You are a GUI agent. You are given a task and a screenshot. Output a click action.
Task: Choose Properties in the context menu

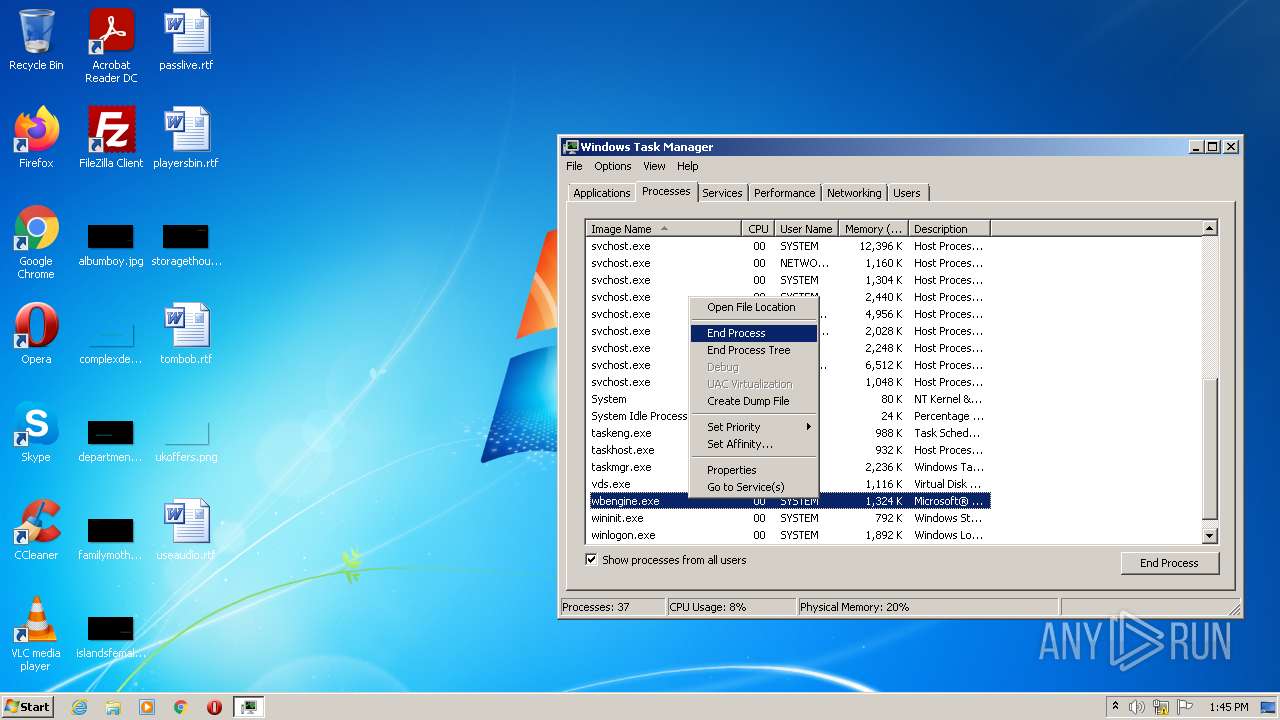click(754, 470)
